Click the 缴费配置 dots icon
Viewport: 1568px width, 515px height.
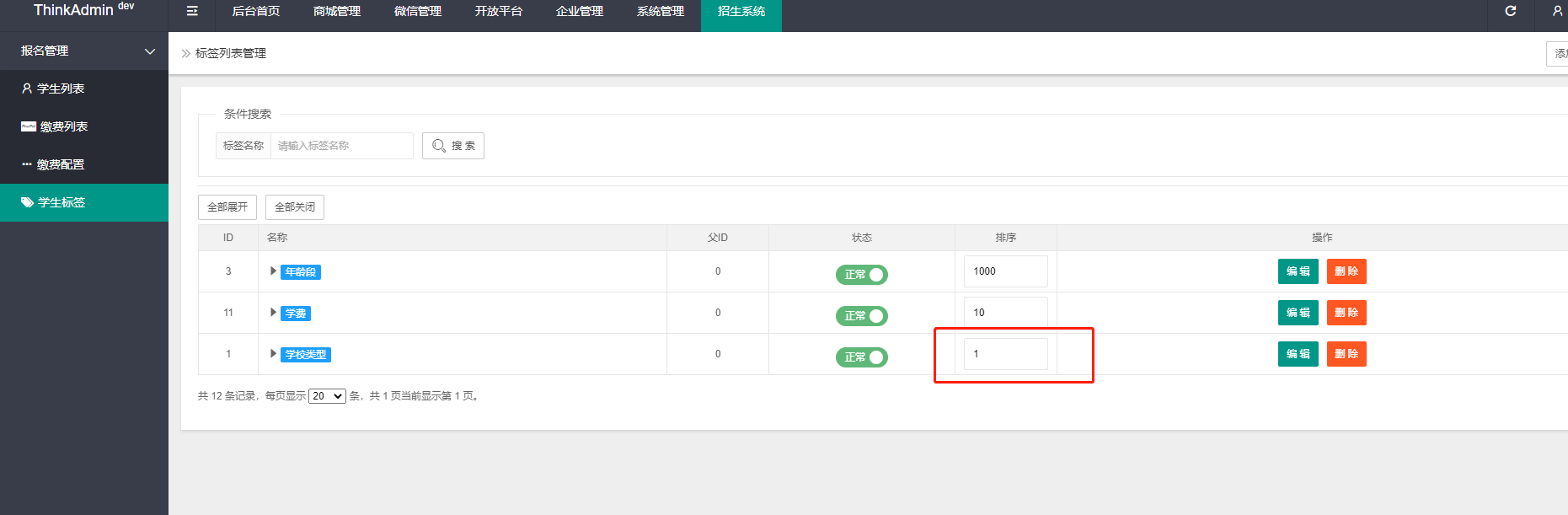pos(27,164)
